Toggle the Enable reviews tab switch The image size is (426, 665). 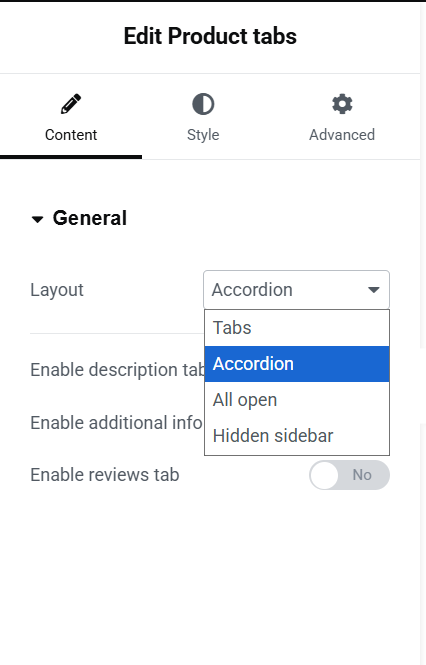[x=349, y=475]
